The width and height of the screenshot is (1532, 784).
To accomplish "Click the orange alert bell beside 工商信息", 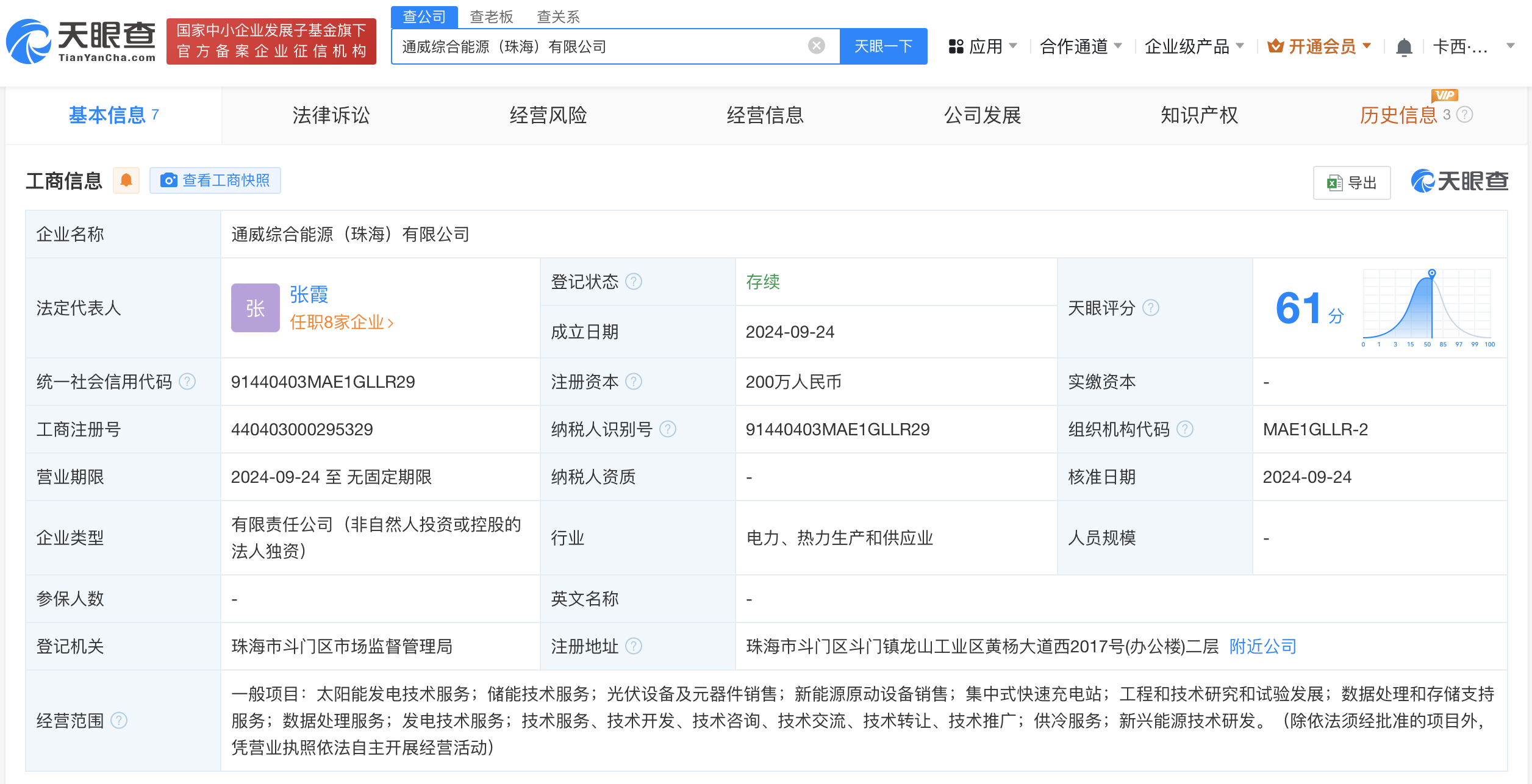I will point(126,180).
